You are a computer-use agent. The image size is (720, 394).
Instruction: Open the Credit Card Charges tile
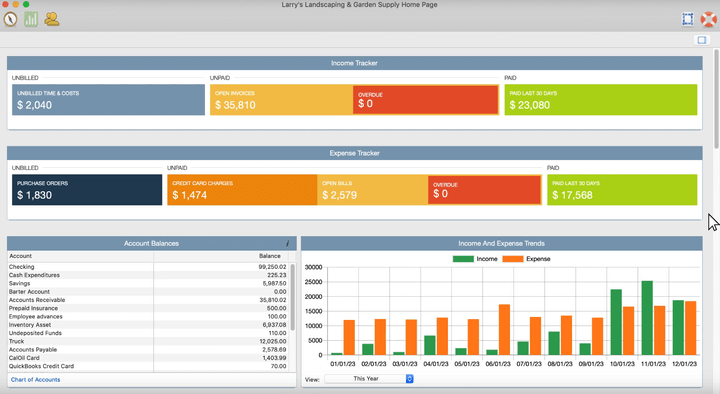(x=242, y=190)
